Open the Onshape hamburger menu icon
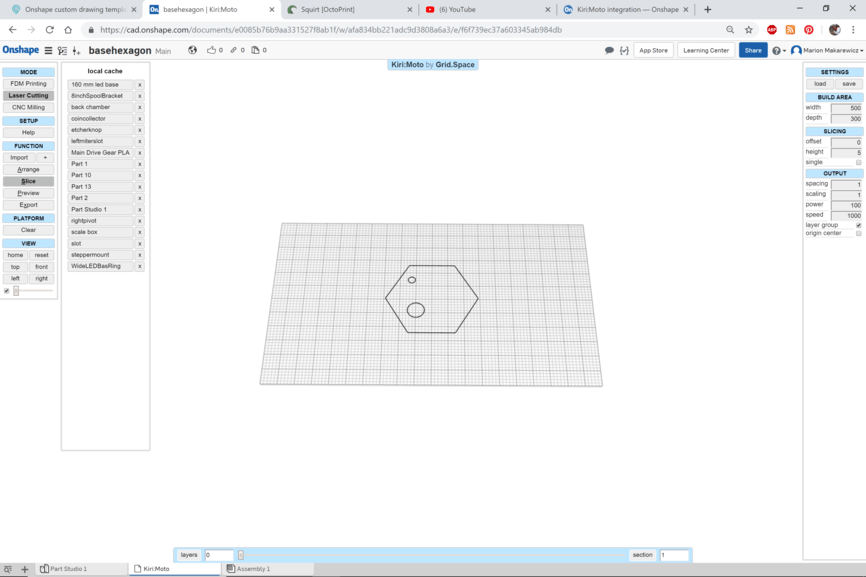This screenshot has height=577, width=866. (47, 50)
